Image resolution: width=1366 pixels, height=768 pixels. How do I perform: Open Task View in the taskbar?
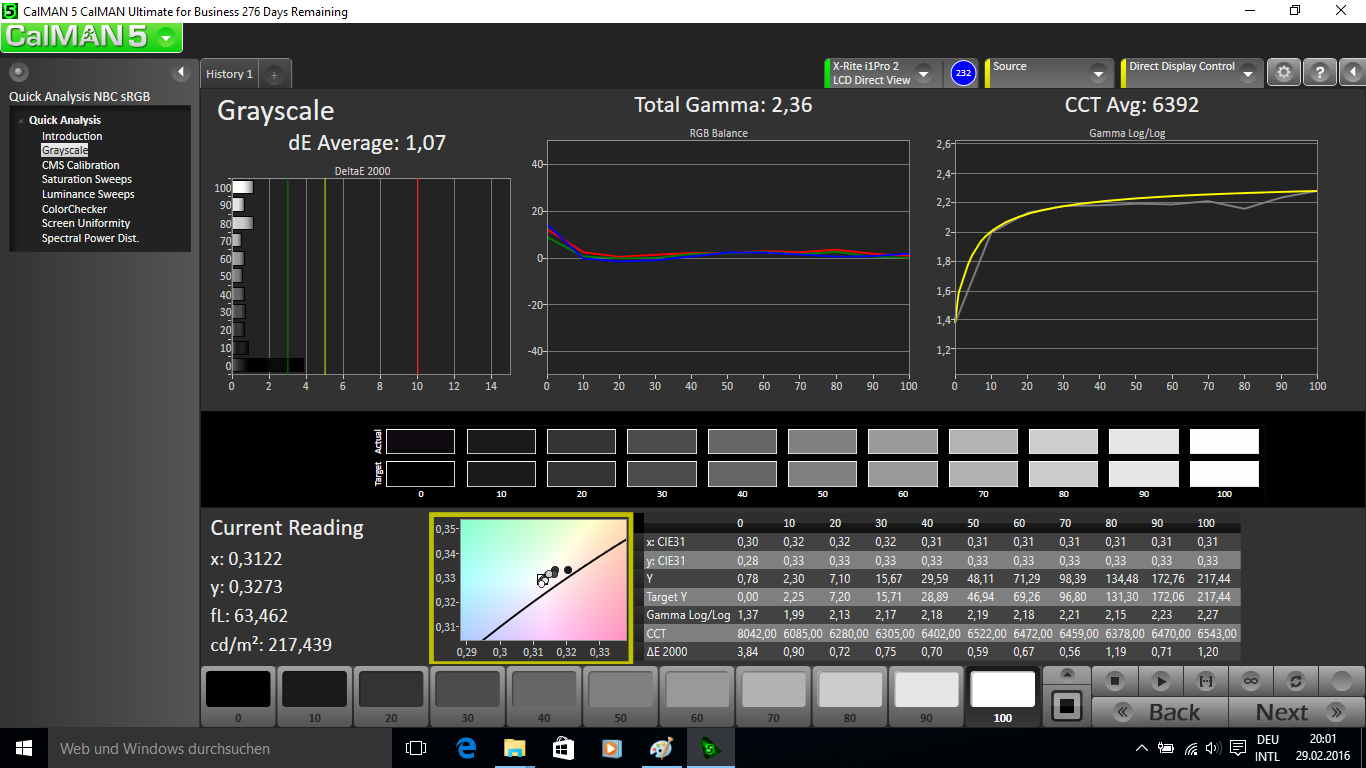point(416,748)
